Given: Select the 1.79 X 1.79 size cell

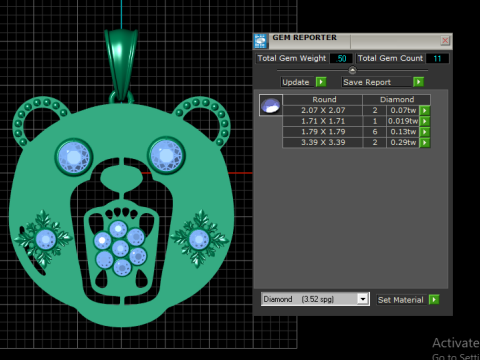Looking at the screenshot, I should [323, 132].
